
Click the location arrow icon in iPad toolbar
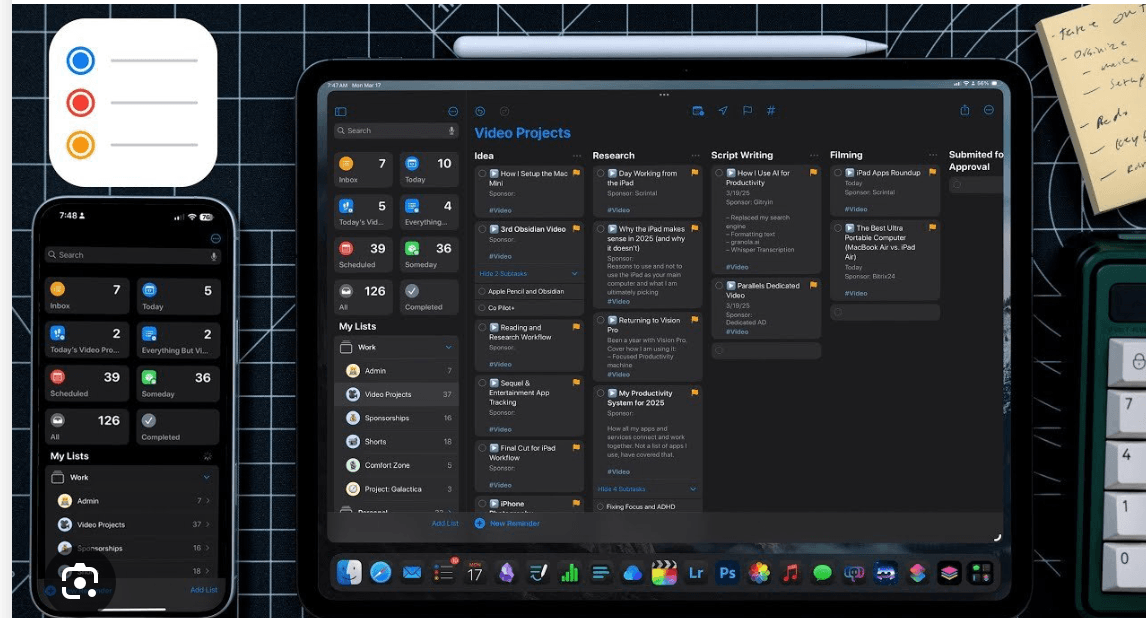pos(723,111)
